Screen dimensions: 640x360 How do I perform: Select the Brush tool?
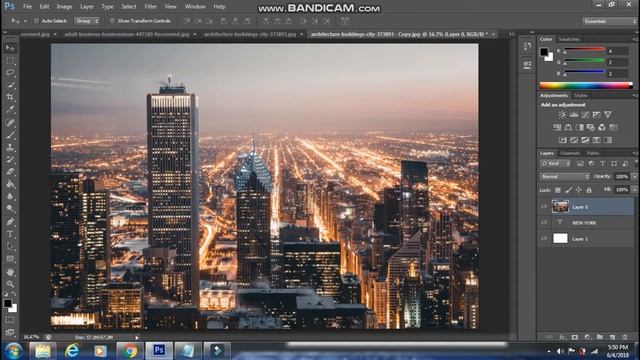click(10, 135)
